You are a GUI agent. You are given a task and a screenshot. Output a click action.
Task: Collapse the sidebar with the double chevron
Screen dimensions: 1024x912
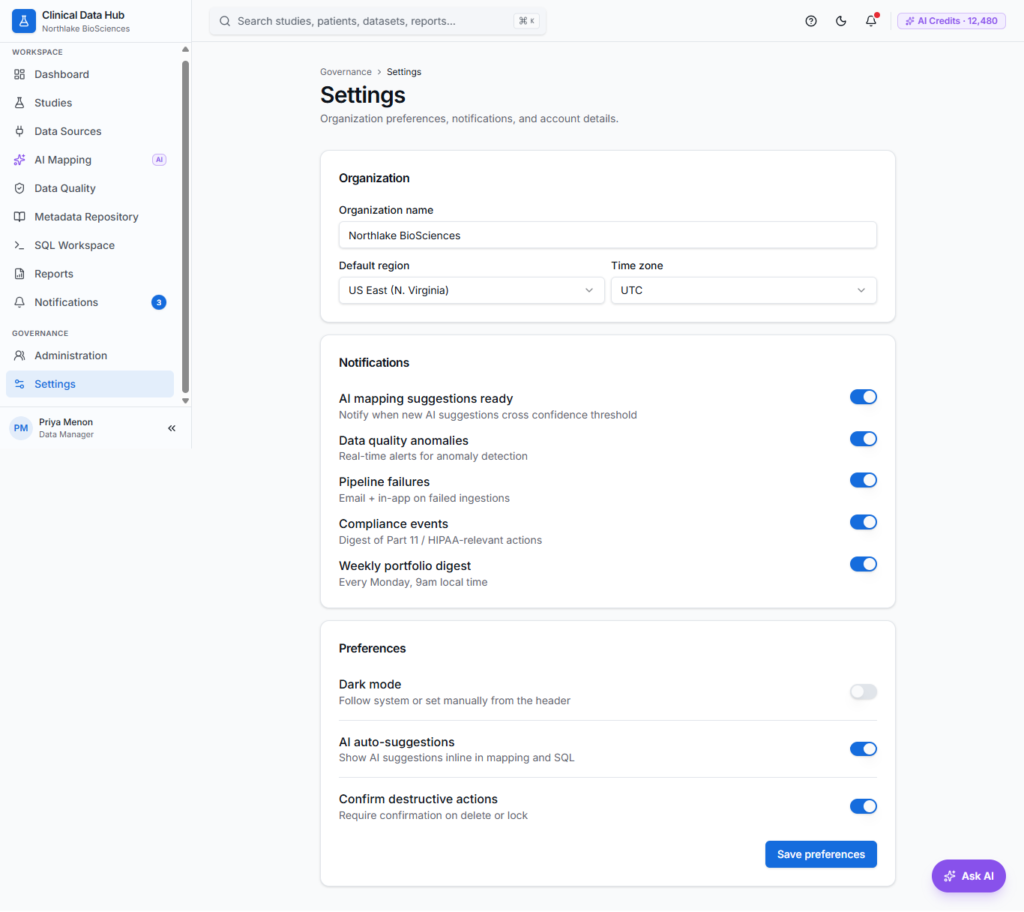(172, 429)
